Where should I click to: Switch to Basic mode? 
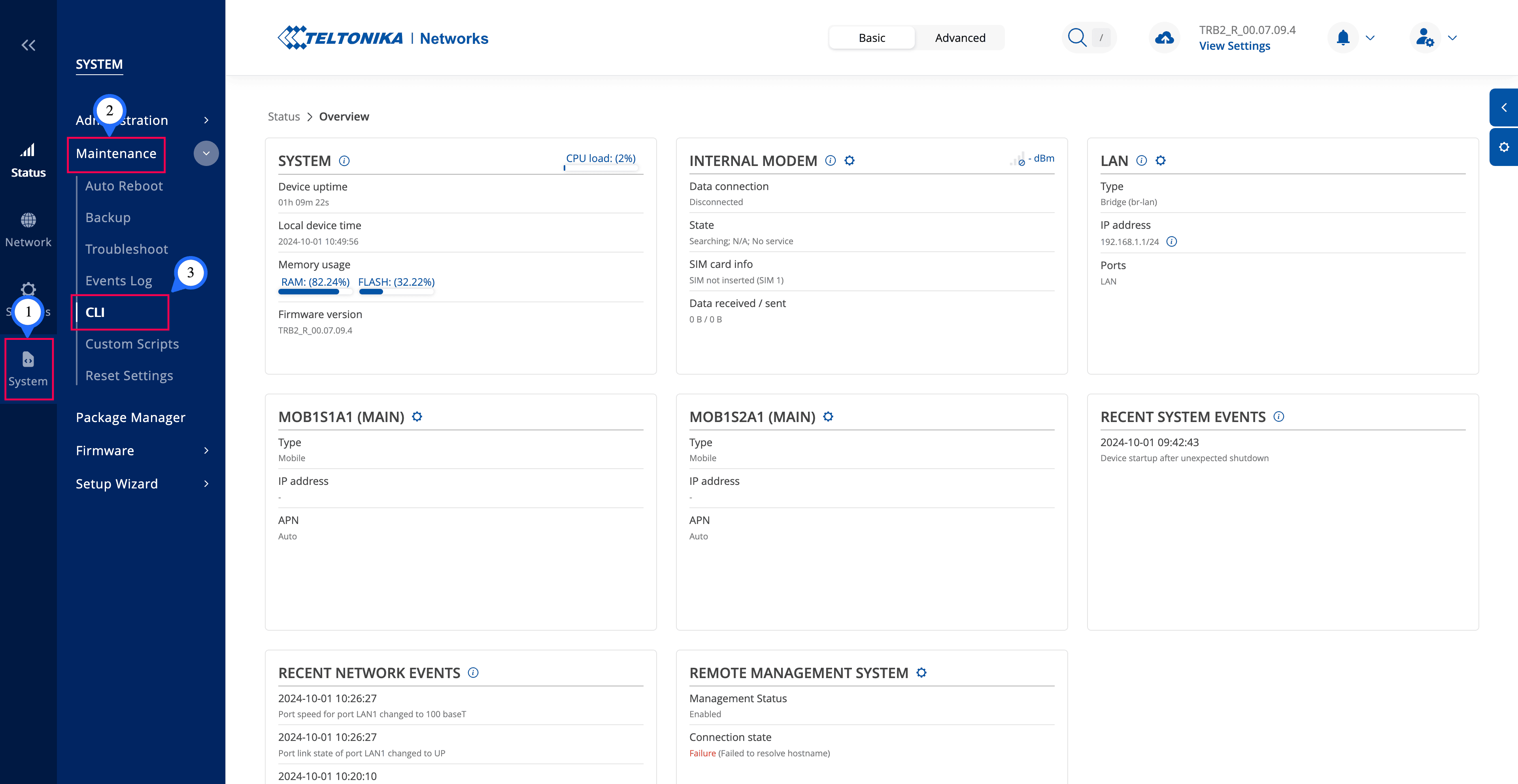tap(872, 38)
